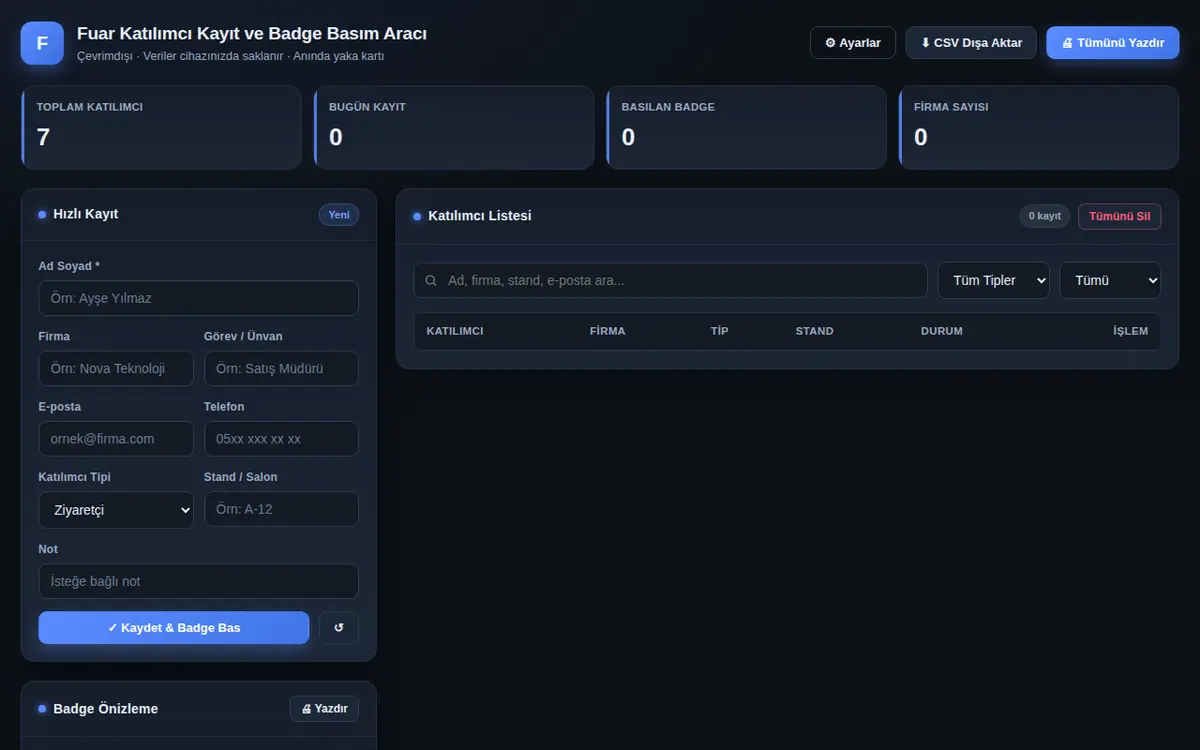Focus the Ad Soyad name field
Viewport: 1200px width, 750px height.
[x=199, y=298]
